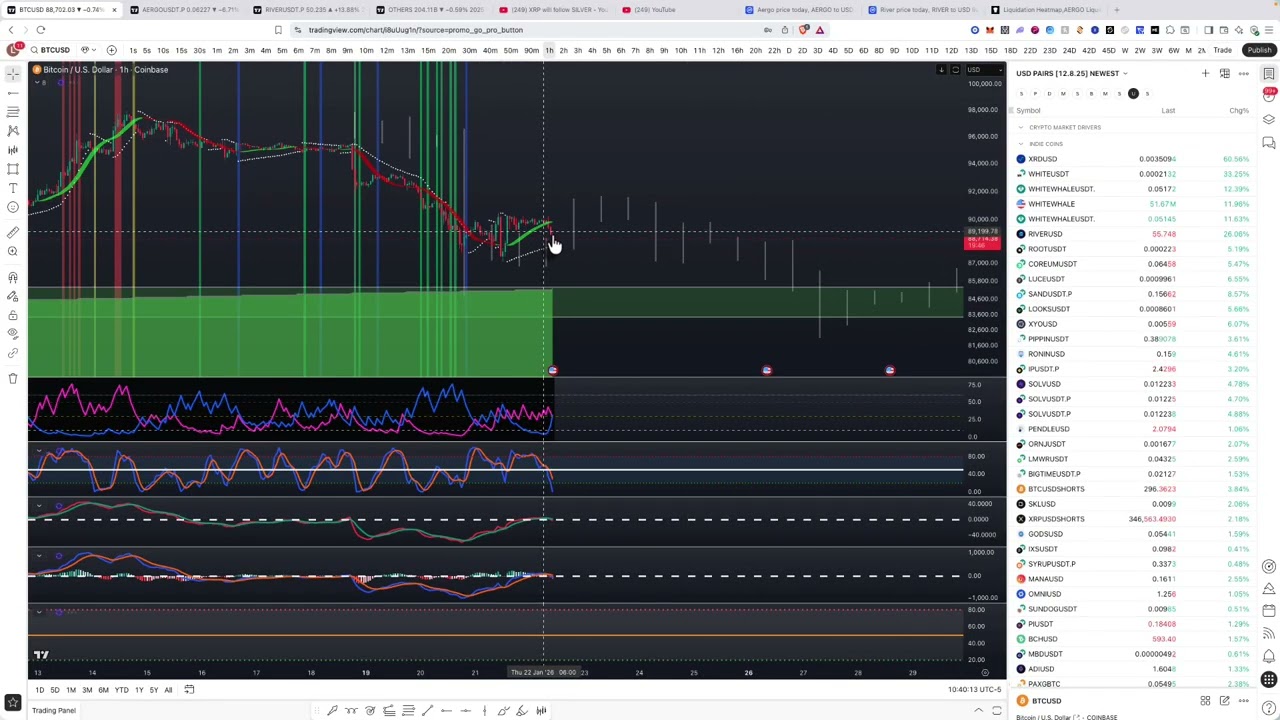This screenshot has width=1280, height=720.
Task: Collapse the bottom panel chevron
Action: (981, 711)
